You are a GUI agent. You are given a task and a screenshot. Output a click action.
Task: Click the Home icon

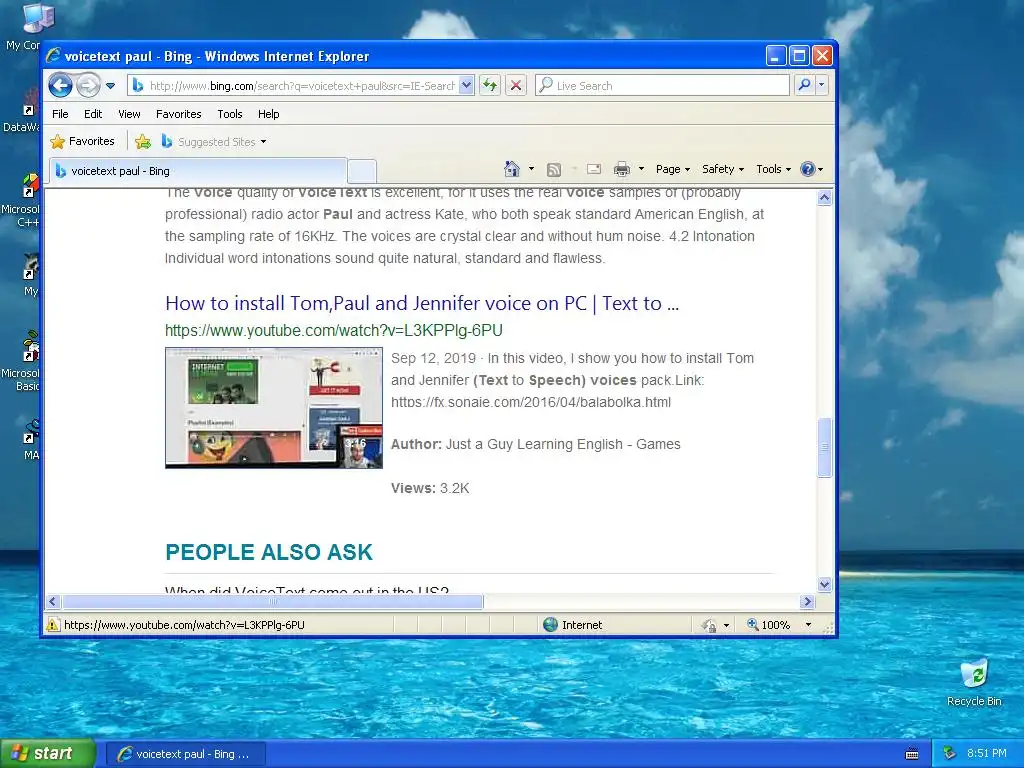click(512, 169)
